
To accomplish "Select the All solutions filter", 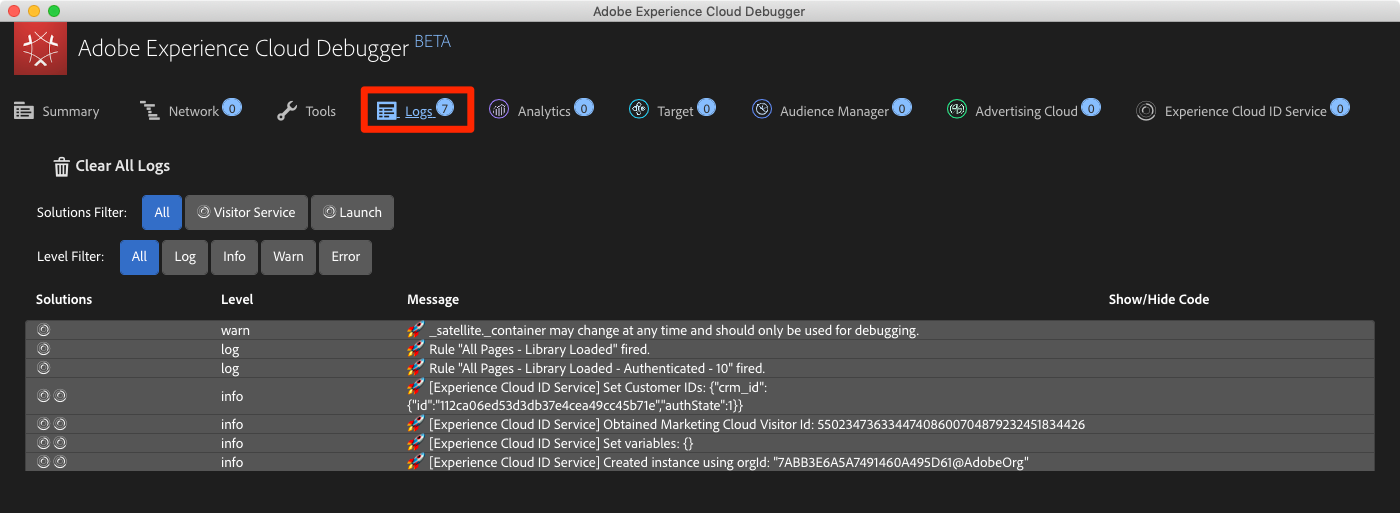I will 162,212.
